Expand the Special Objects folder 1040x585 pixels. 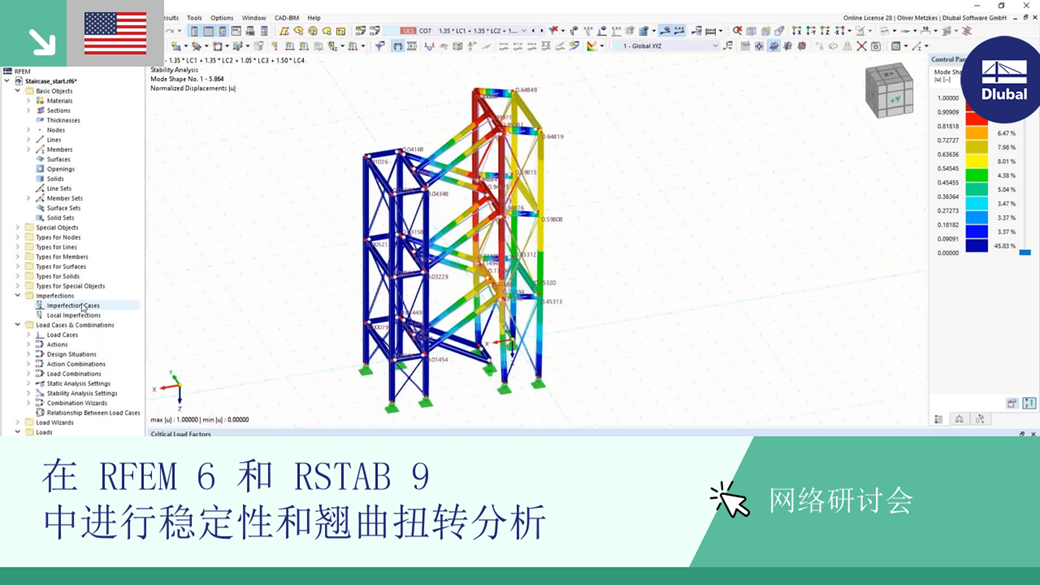(18, 228)
